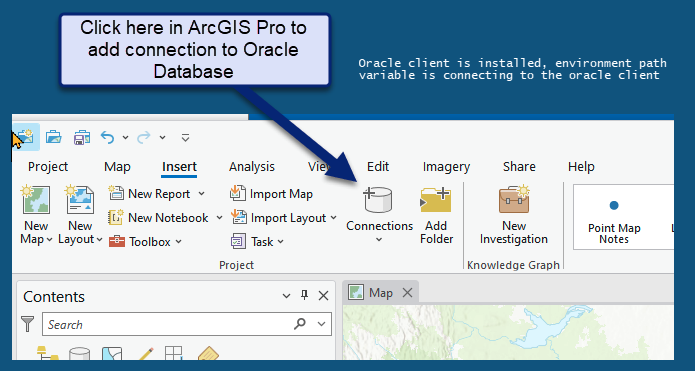Undo the last action
This screenshot has width=695, height=371.
pyautogui.click(x=108, y=137)
